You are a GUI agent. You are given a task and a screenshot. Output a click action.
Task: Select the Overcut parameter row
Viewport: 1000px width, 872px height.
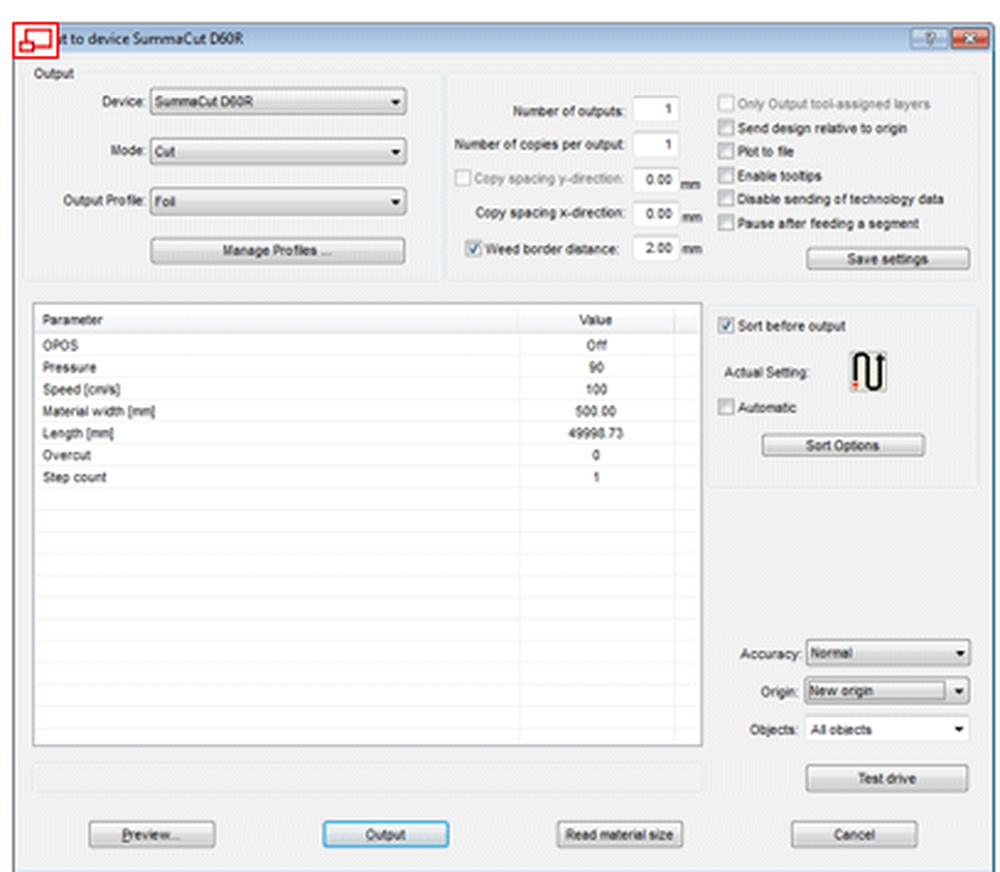(x=367, y=455)
